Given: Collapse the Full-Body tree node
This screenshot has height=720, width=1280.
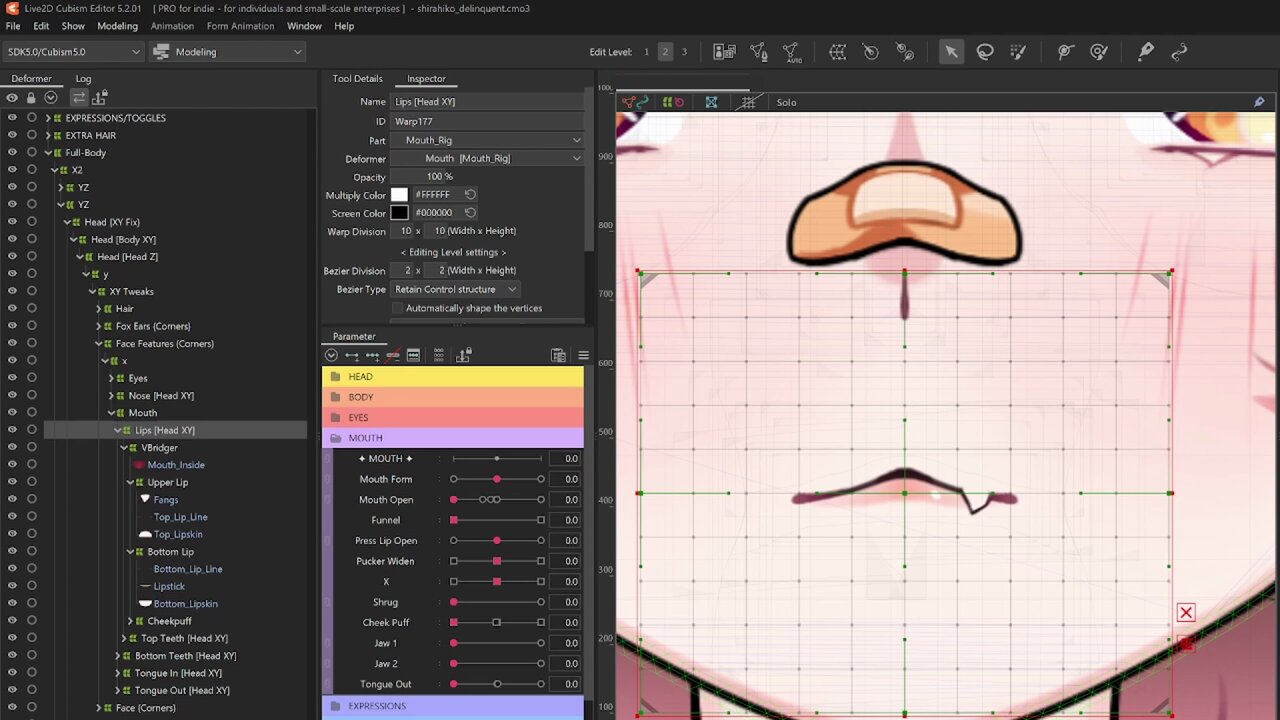Looking at the screenshot, I should pos(48,152).
